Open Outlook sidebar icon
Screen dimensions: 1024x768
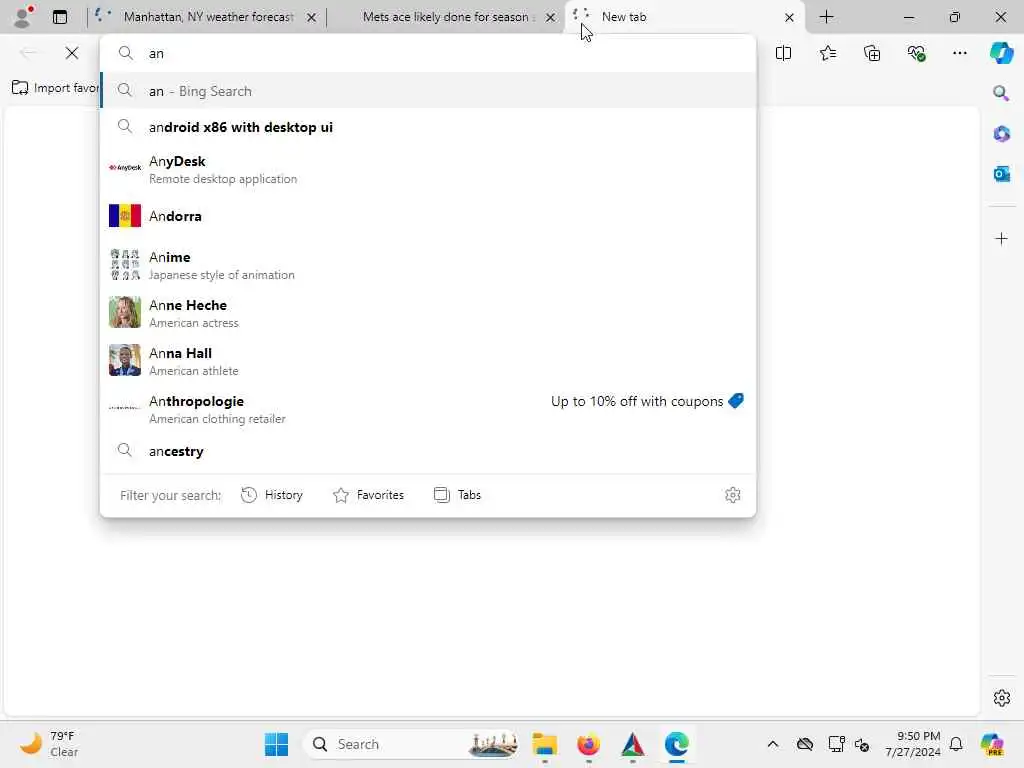(1001, 174)
